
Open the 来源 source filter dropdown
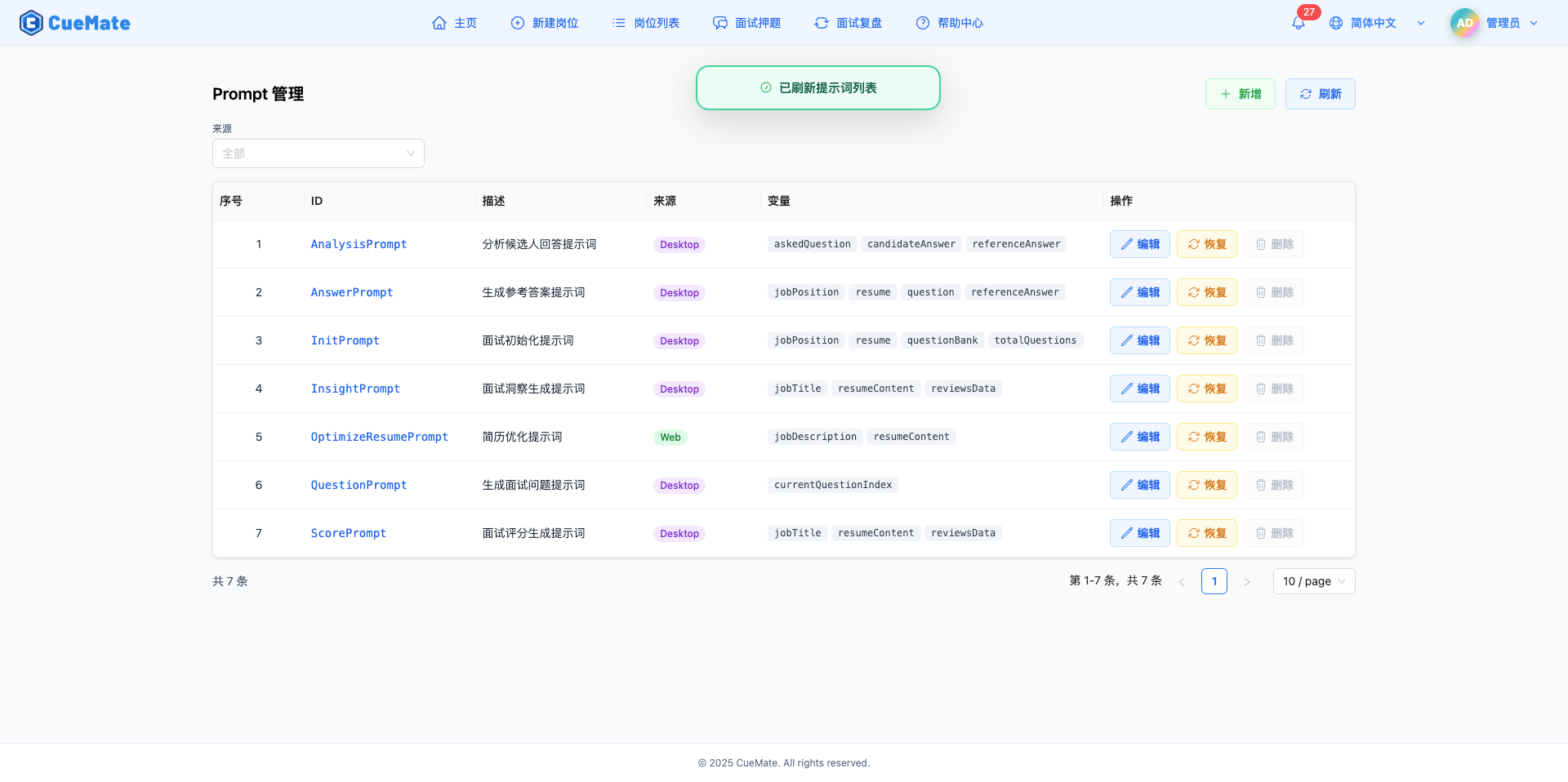pos(318,153)
